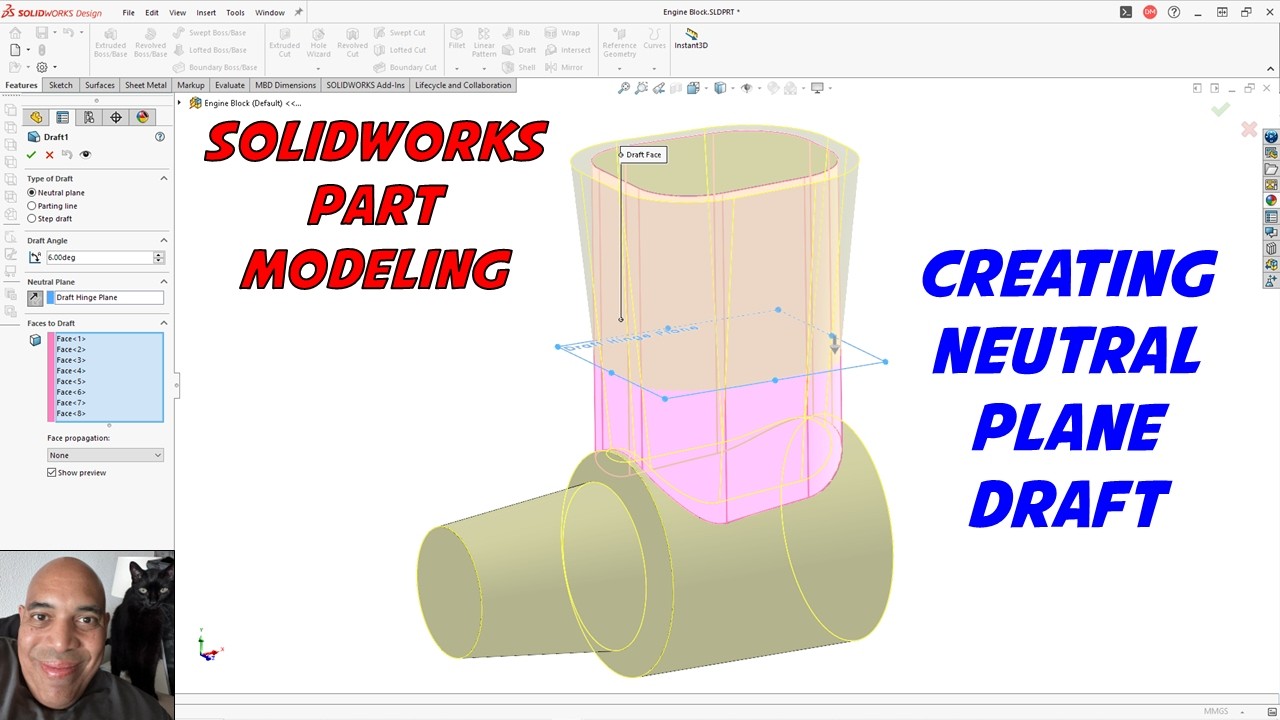Open Design Library task pane icon
The height and width of the screenshot is (720, 1280).
(1271, 153)
